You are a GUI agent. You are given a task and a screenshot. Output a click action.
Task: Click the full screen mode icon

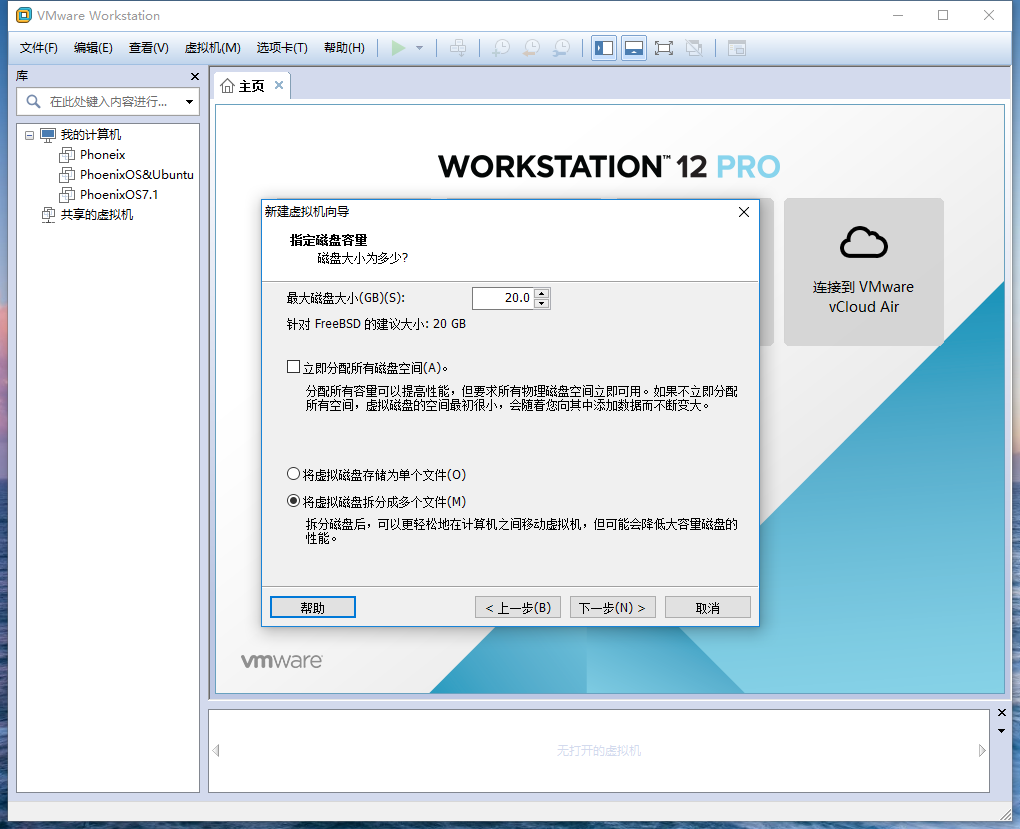[x=664, y=48]
